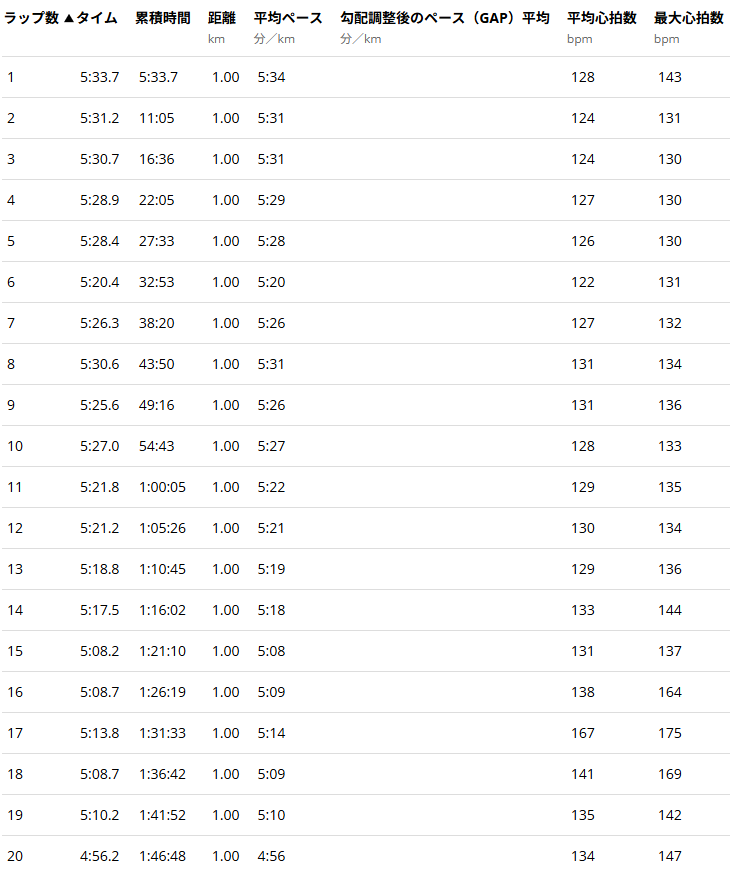The image size is (730, 874).
Task: Click the 平均ペース column header
Action: (x=288, y=19)
